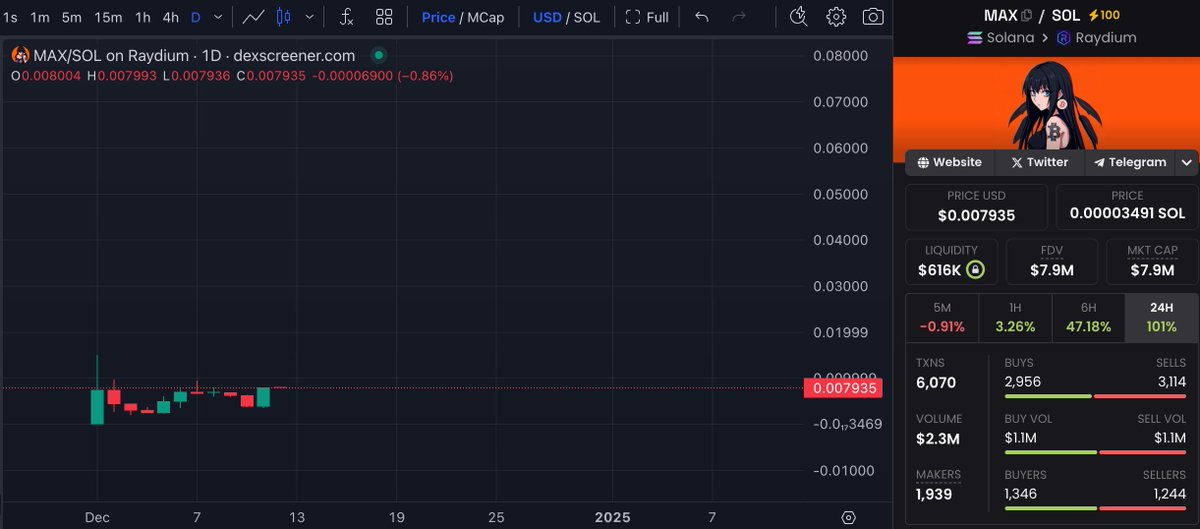Image resolution: width=1200 pixels, height=529 pixels.
Task: Click the BUYERS count 1,346
Action: (x=1023, y=493)
